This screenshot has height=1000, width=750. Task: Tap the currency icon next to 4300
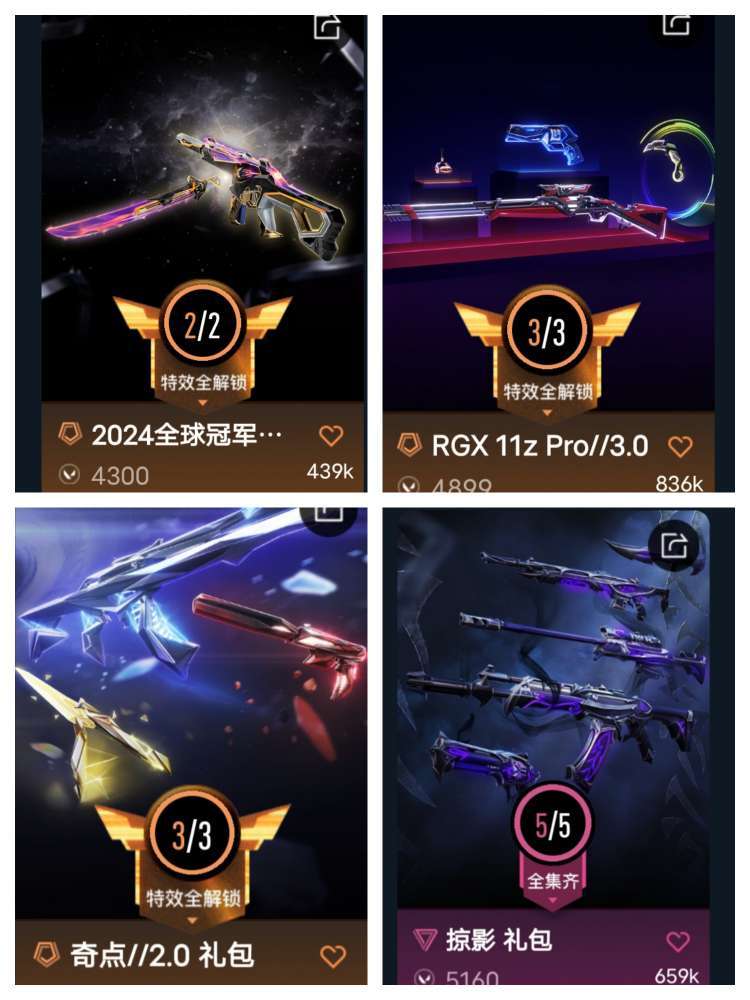(69, 474)
